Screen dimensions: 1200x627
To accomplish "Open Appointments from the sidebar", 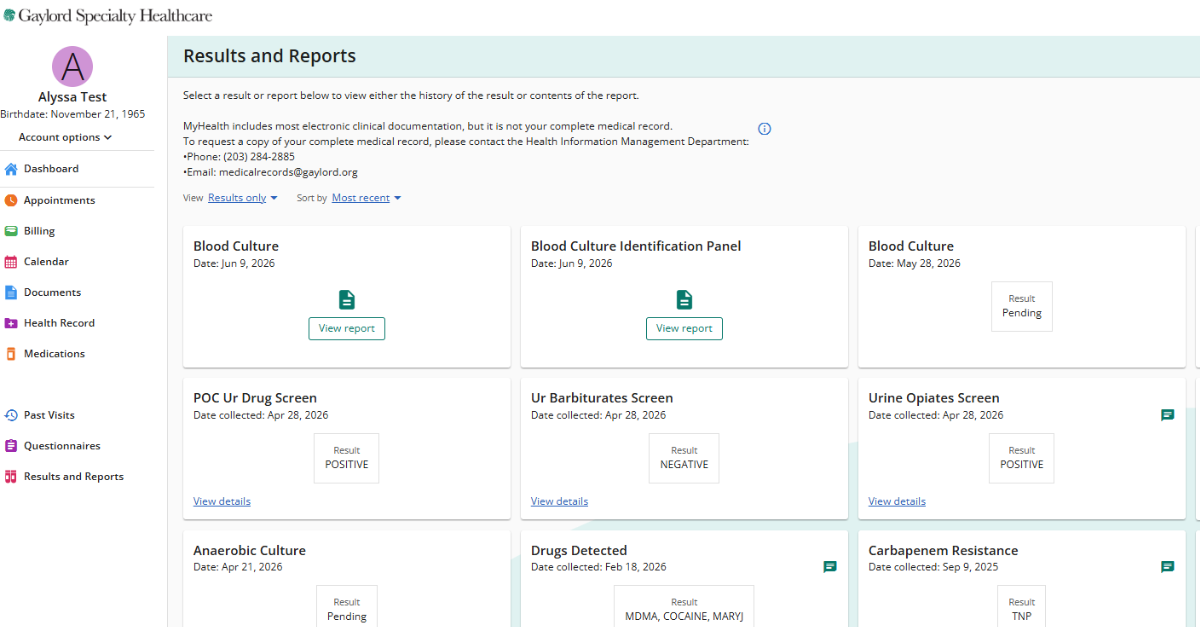I will 59,200.
